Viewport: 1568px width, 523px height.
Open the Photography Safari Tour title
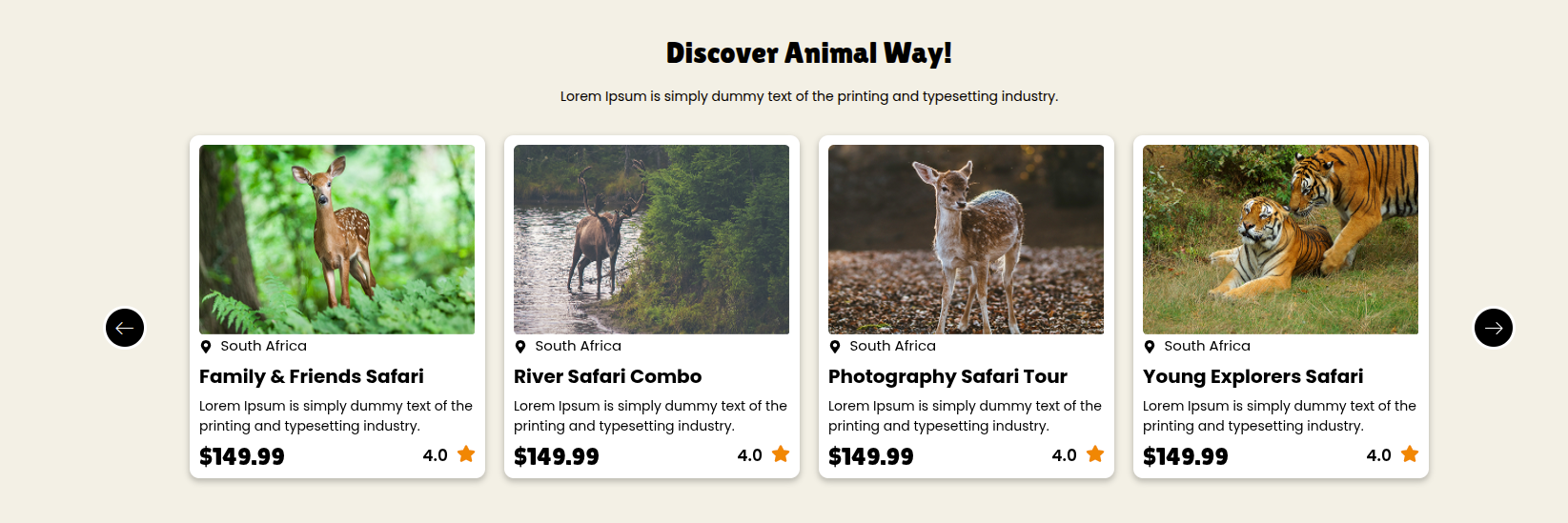click(x=947, y=376)
